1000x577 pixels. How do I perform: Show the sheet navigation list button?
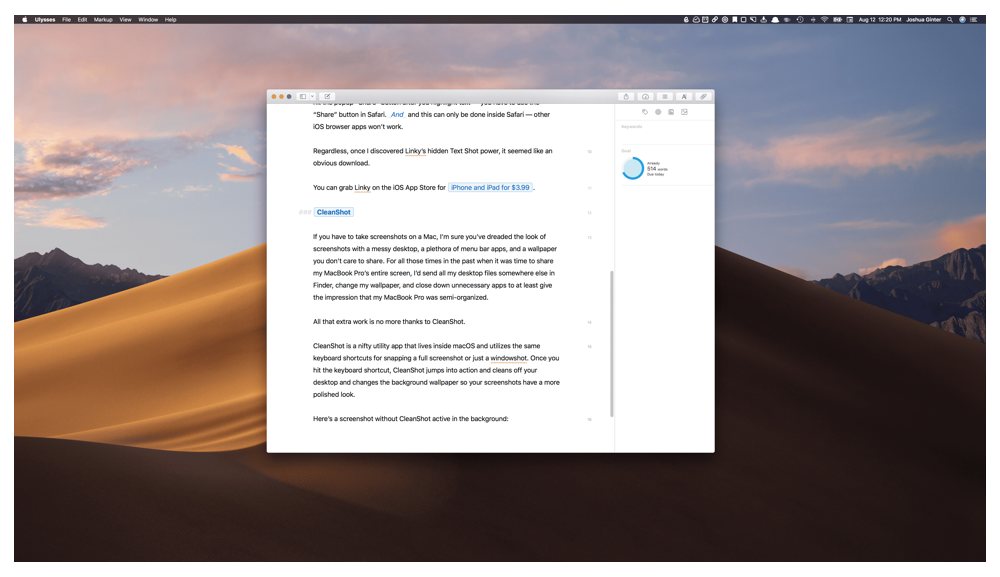(665, 96)
